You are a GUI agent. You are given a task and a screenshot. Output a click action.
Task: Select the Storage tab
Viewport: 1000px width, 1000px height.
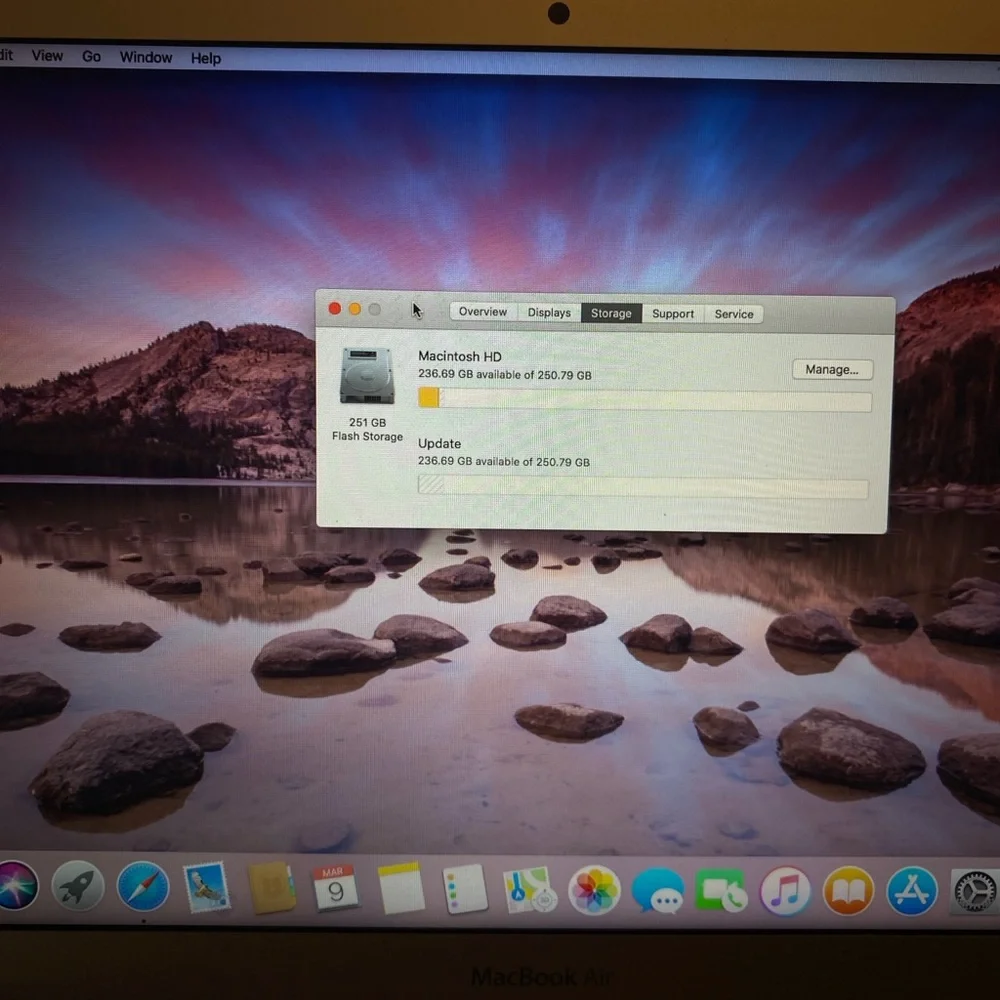click(x=611, y=313)
